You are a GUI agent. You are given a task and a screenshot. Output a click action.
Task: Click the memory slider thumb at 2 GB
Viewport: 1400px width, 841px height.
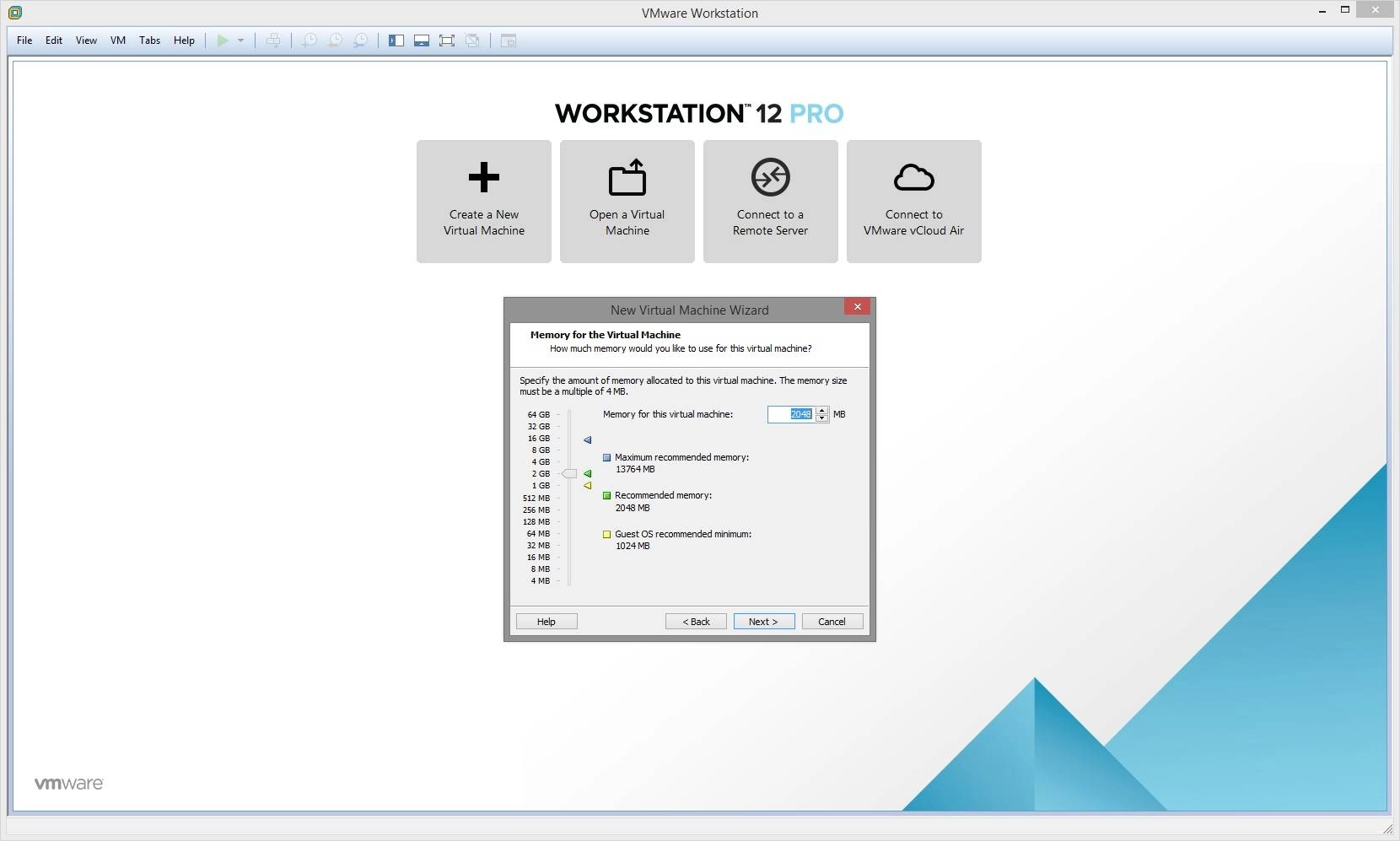[569, 474]
